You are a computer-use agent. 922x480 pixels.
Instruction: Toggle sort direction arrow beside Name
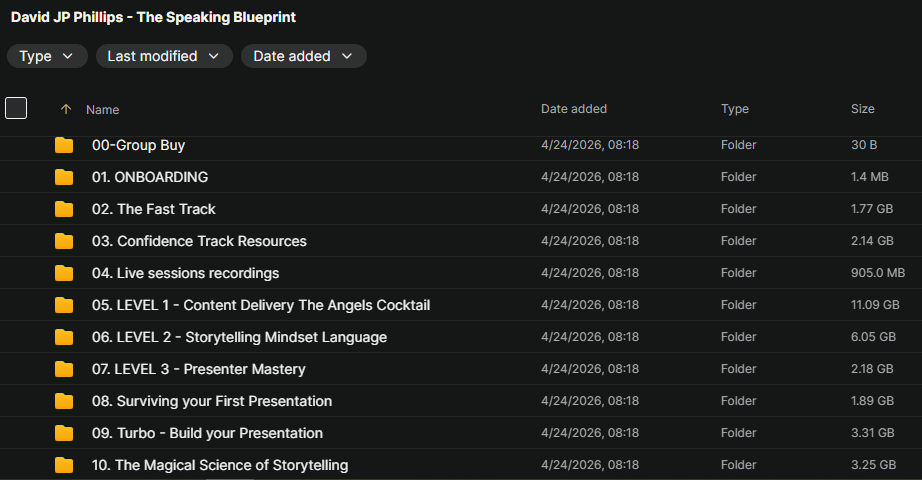66,109
